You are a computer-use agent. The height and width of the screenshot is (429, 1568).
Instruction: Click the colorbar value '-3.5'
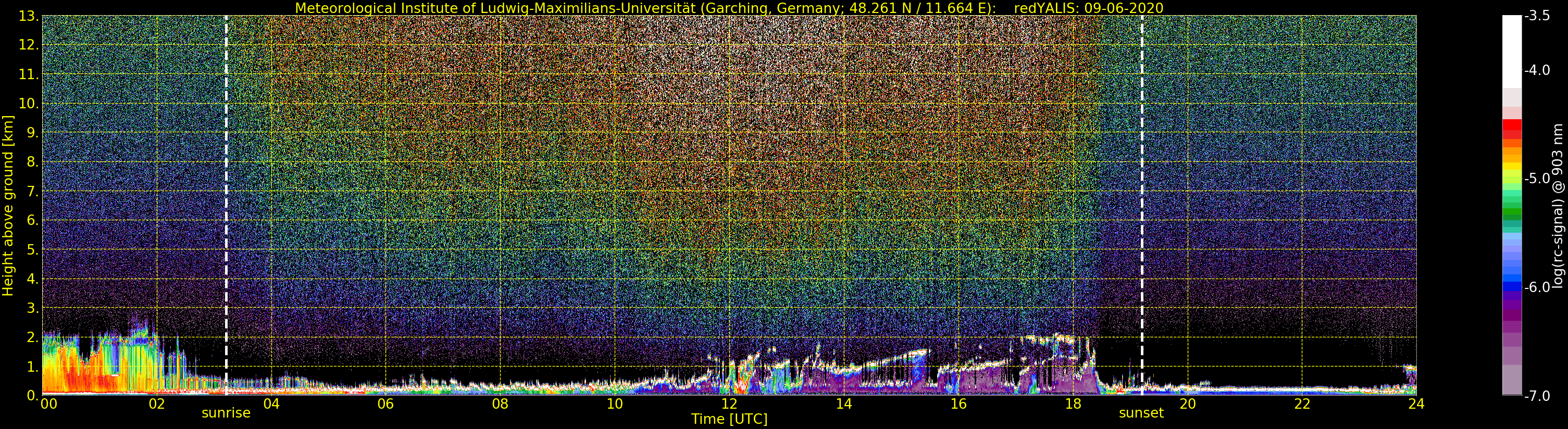pos(1537,16)
